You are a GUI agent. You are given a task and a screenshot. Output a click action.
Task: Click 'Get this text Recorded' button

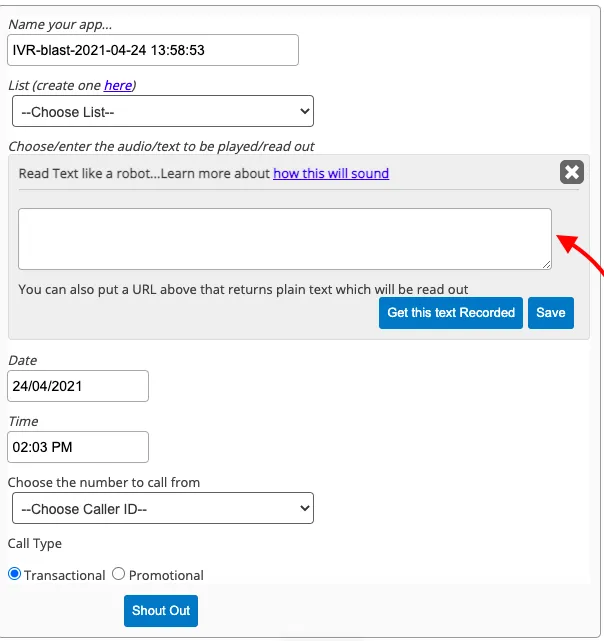[451, 313]
